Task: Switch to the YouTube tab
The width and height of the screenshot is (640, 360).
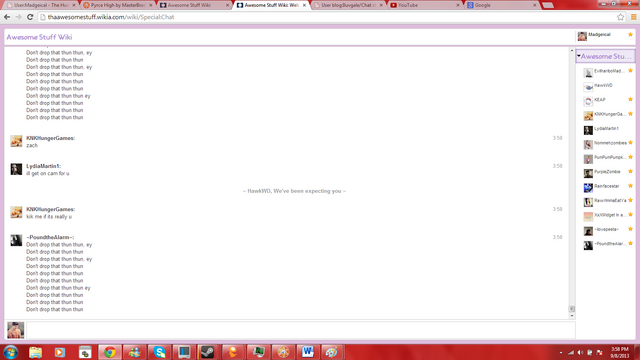Action: [424, 5]
